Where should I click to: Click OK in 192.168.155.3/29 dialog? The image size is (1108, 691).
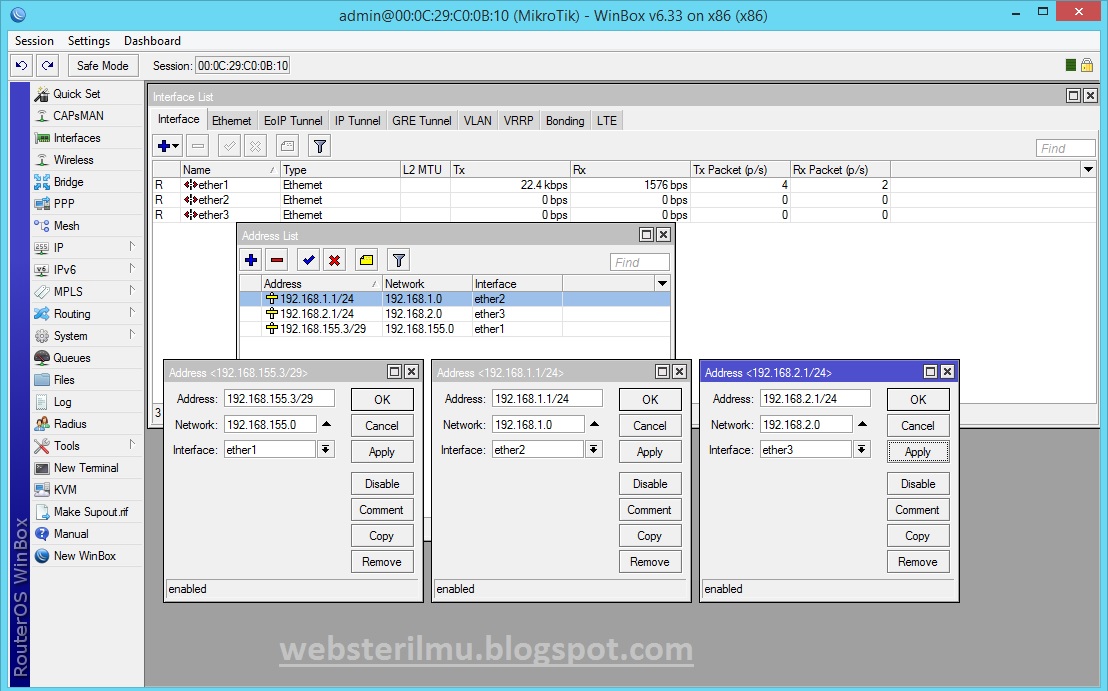pyautogui.click(x=382, y=399)
